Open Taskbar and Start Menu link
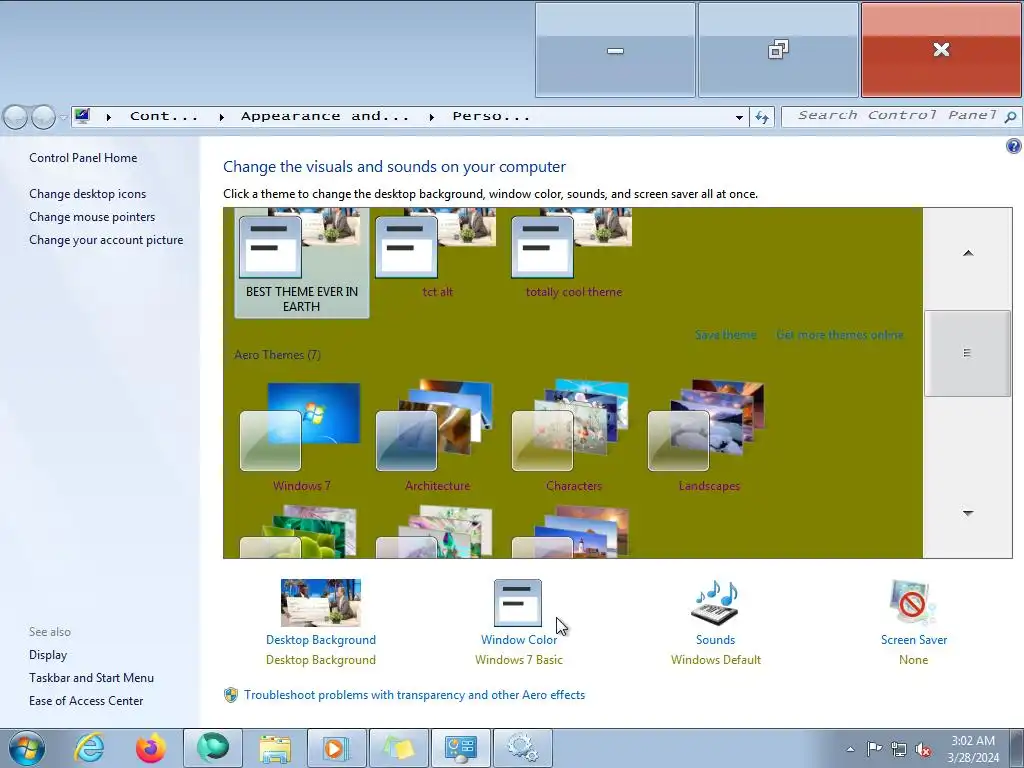1024x768 pixels. (91, 678)
